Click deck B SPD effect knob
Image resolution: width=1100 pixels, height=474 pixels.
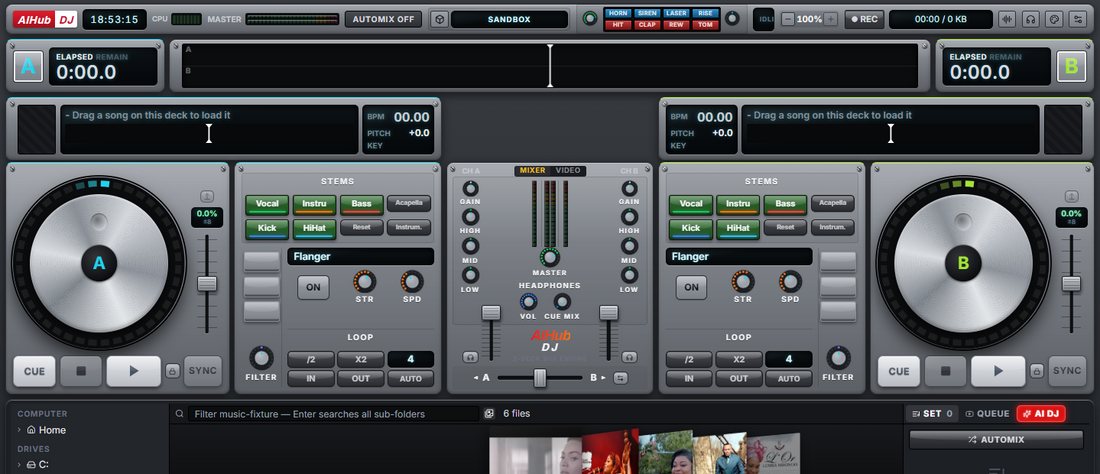(790, 282)
